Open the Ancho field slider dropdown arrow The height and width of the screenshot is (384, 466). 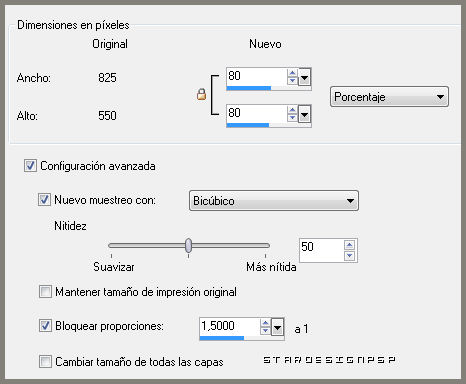[304, 78]
